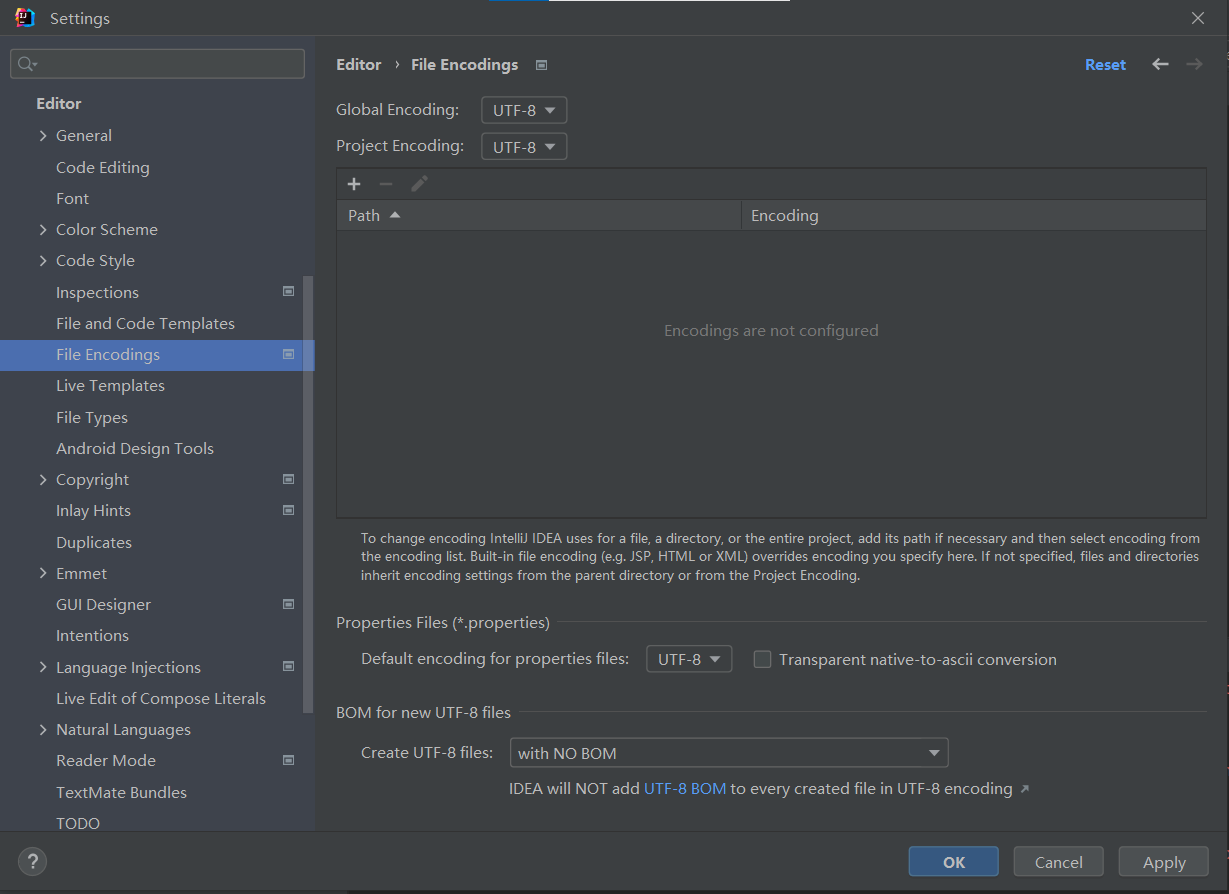The width and height of the screenshot is (1229, 894).
Task: Click project icon on Reader Mode row
Action: [288, 760]
